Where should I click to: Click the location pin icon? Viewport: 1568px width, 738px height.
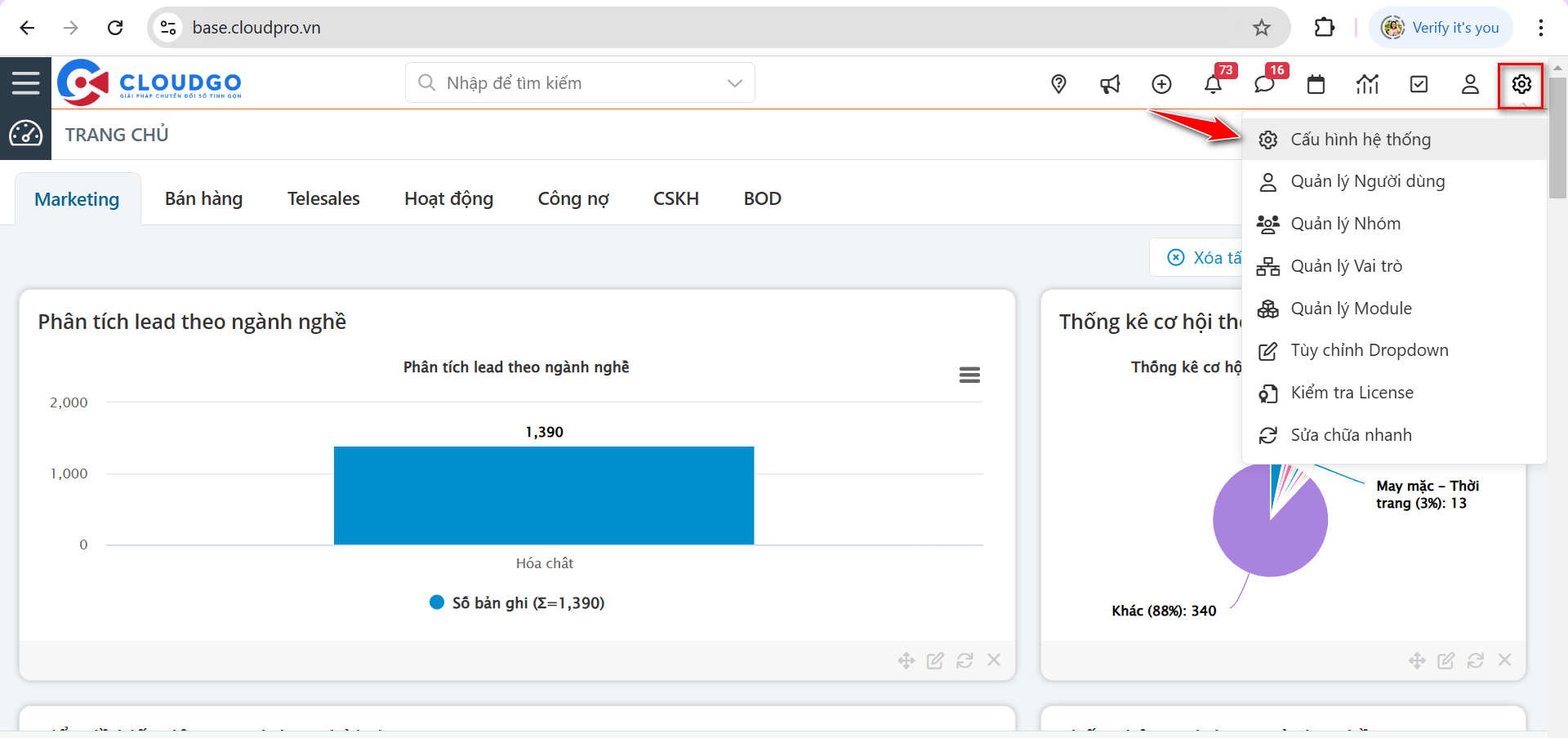1058,84
